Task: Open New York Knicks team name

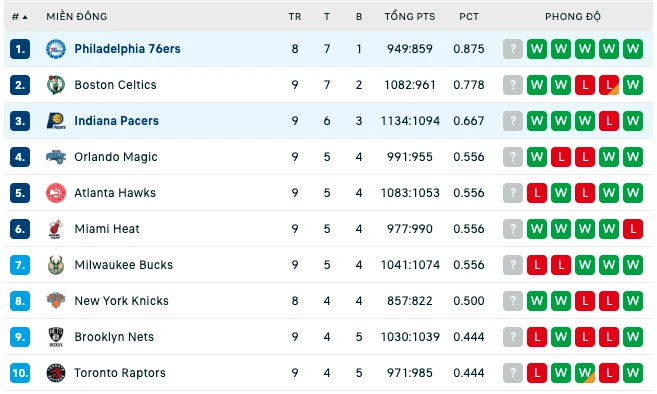Action: [x=122, y=301]
